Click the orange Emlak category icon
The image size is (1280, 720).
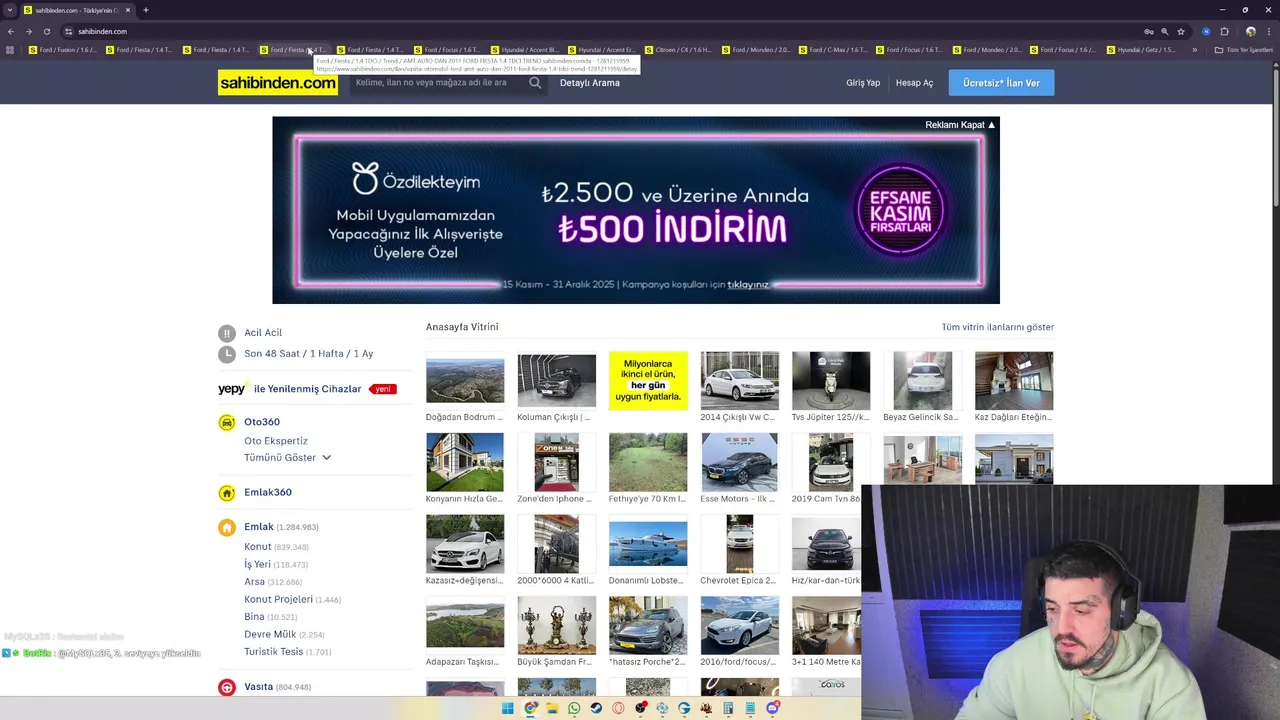[227, 527]
